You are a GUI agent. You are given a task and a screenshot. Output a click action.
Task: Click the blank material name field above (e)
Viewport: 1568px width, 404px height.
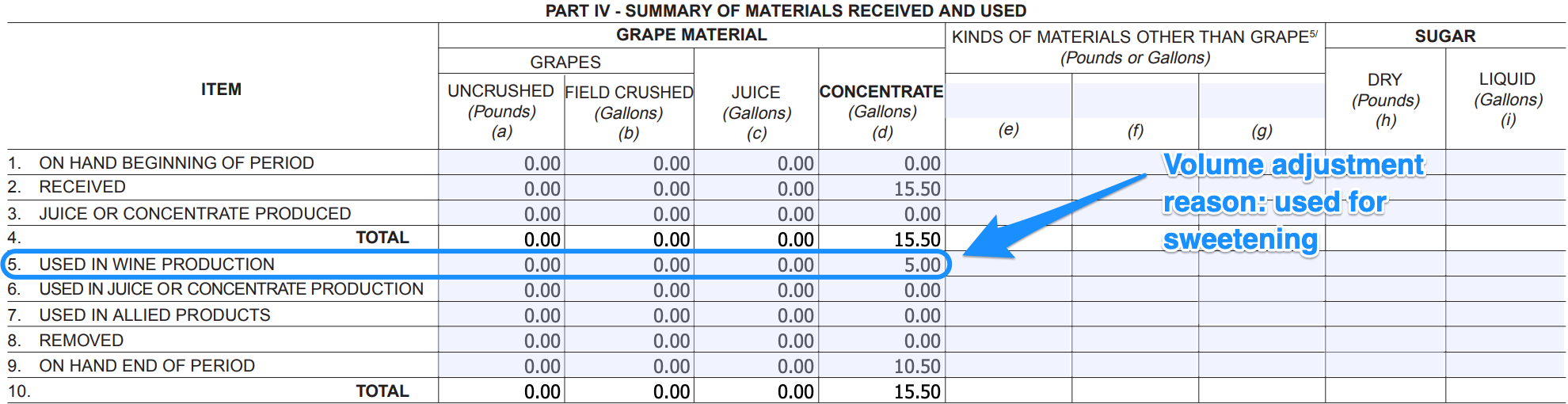1008,101
